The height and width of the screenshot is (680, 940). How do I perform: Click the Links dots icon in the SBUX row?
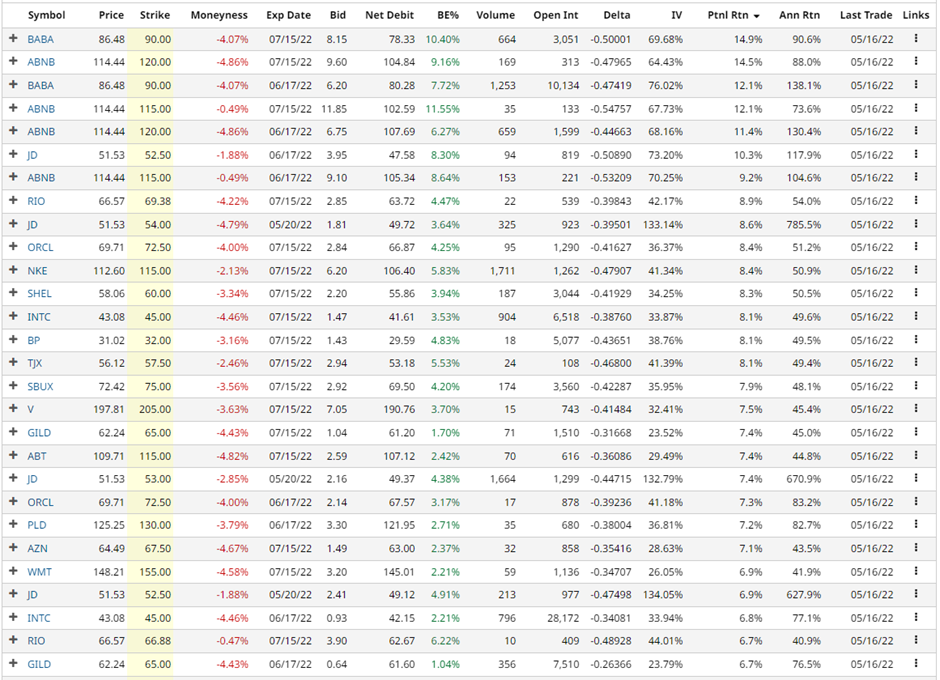click(x=915, y=386)
